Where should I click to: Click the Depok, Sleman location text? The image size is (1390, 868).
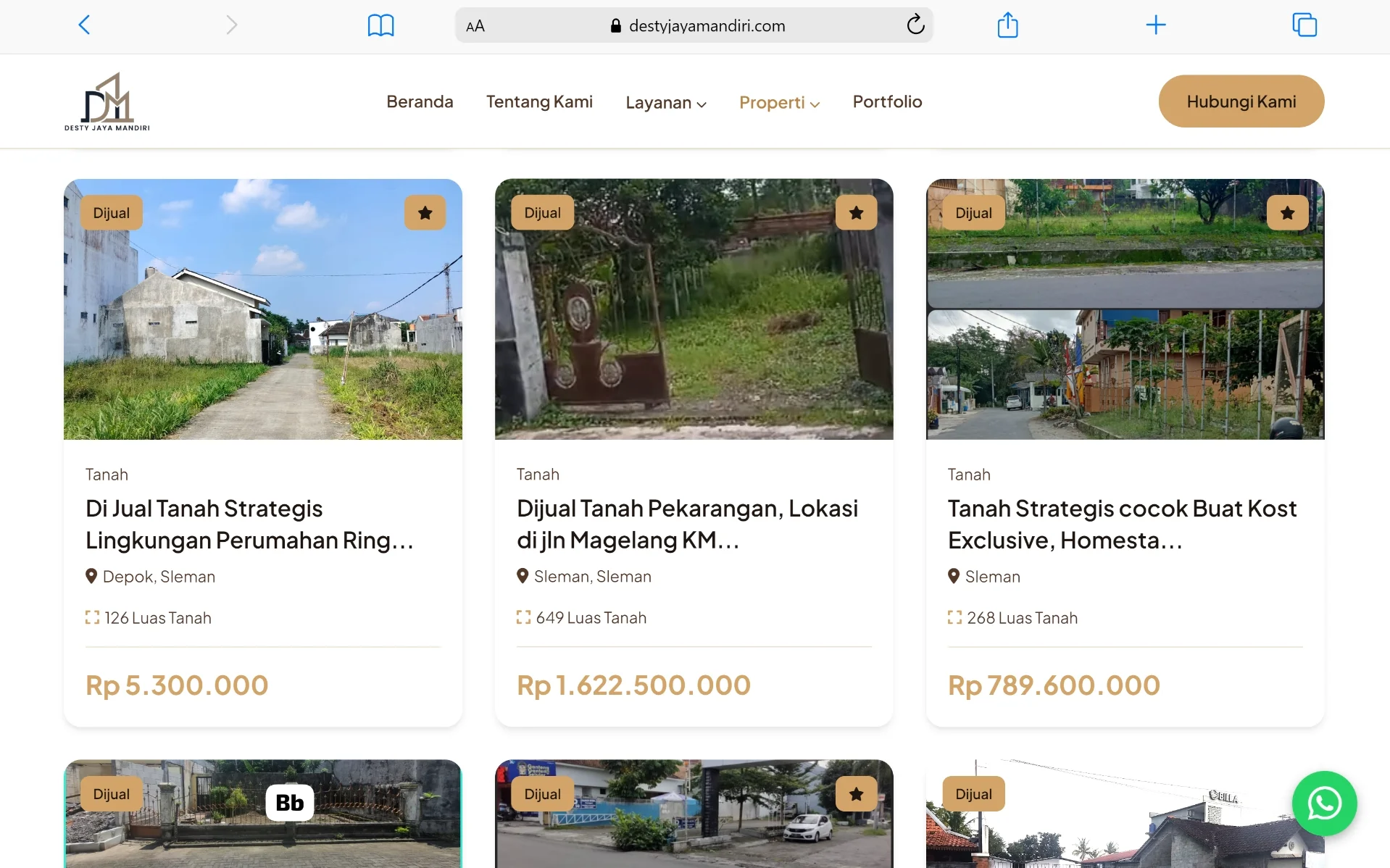click(159, 577)
